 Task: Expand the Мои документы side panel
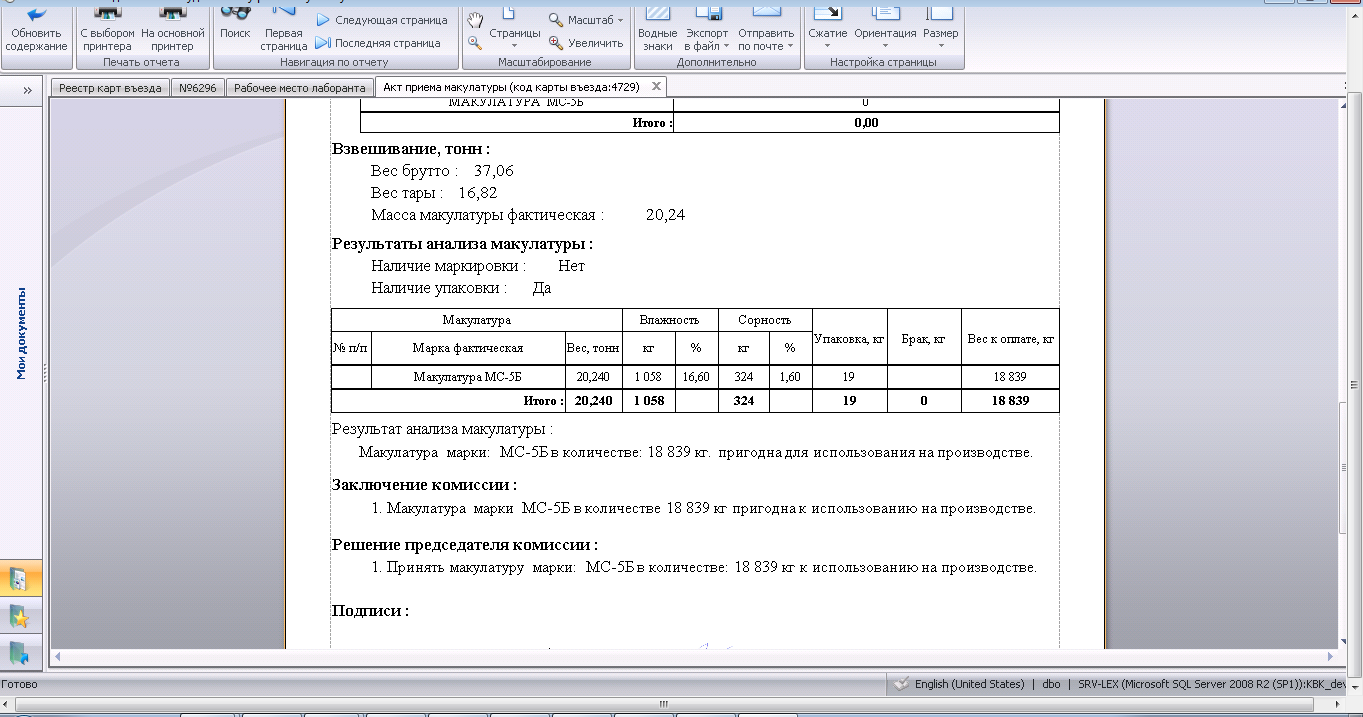pyautogui.click(x=27, y=90)
